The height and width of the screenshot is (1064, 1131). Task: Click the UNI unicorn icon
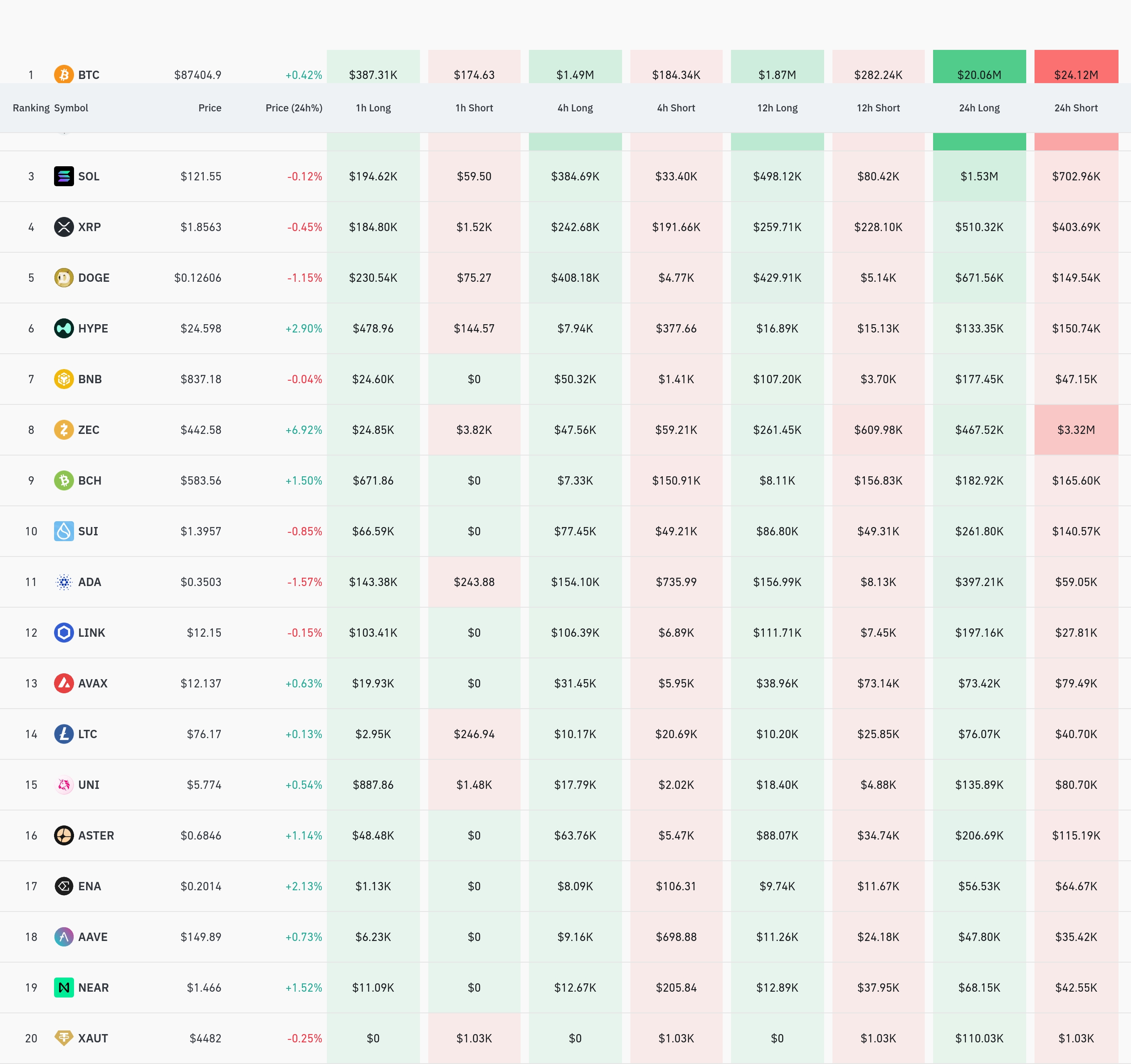(64, 785)
